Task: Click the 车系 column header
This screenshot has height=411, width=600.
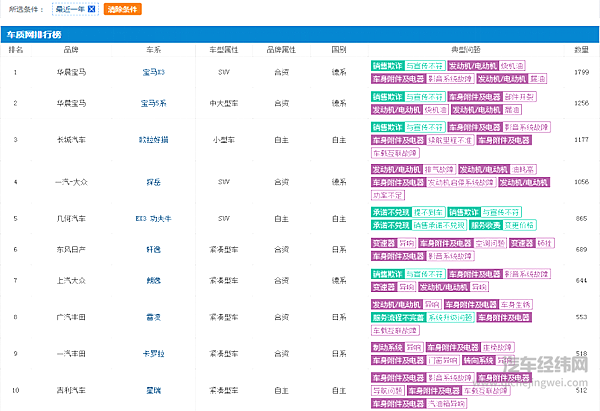Action: point(153,50)
